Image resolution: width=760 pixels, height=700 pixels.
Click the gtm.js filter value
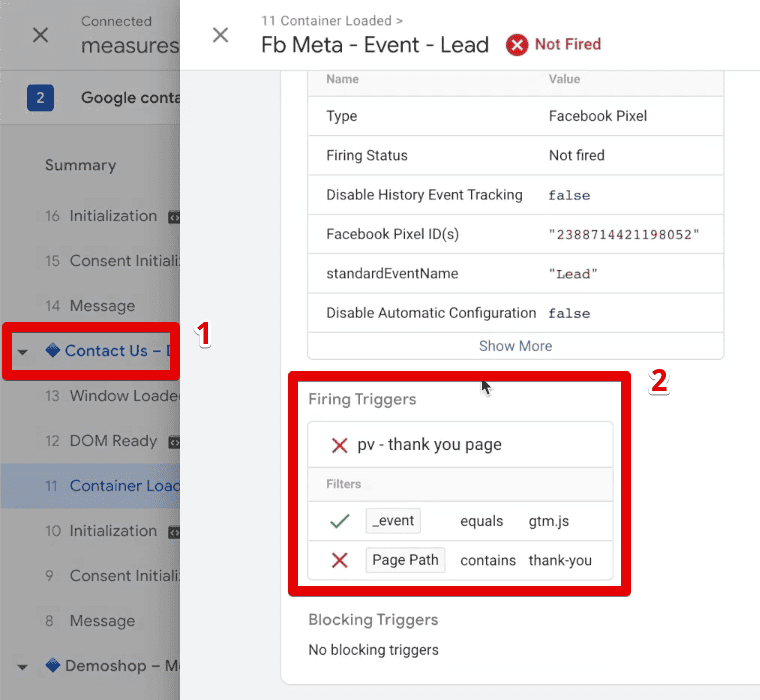click(x=549, y=521)
